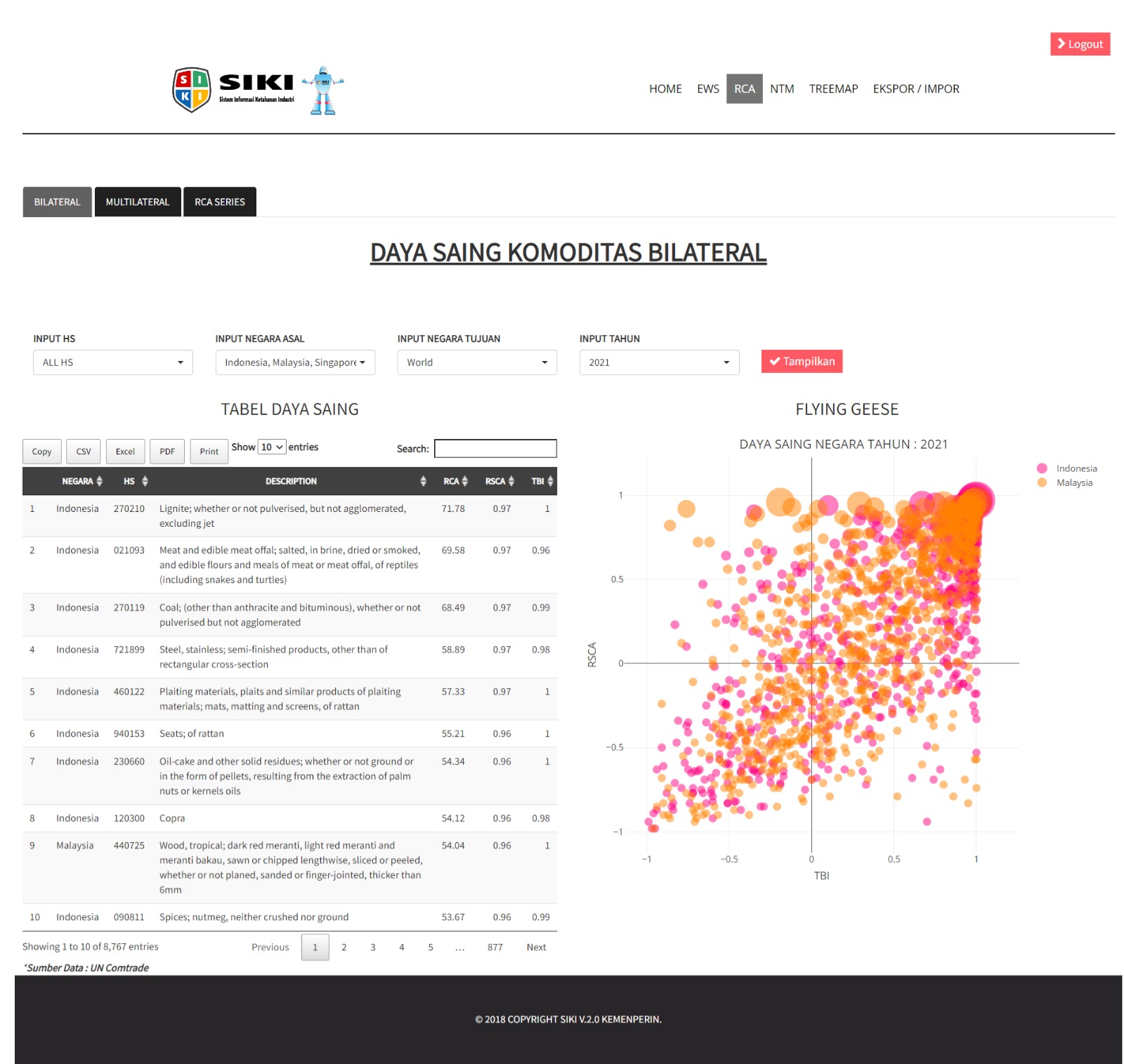Expand the INPUT NEGARA ASAL dropdown
Viewport: 1124px width, 1064px height.
[295, 362]
